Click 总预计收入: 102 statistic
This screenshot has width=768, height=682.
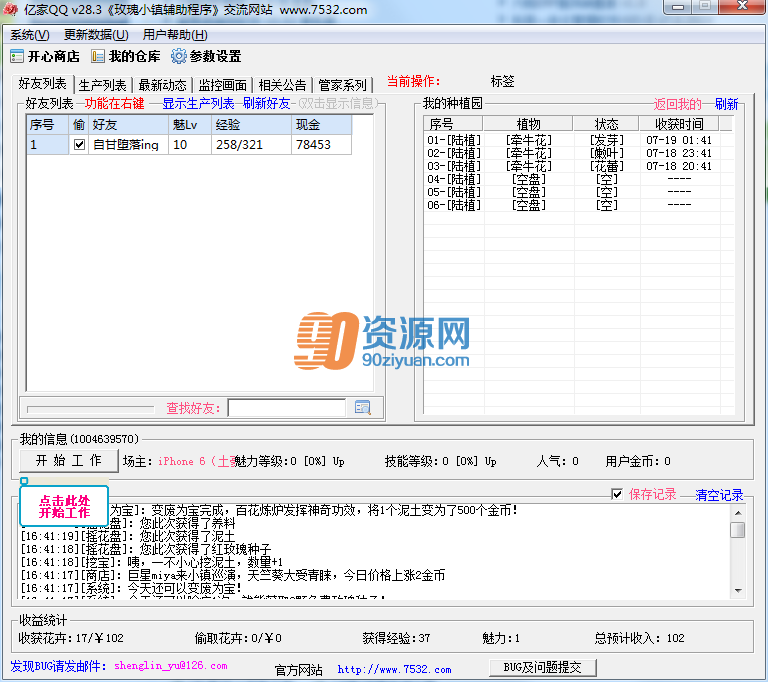[x=639, y=638]
